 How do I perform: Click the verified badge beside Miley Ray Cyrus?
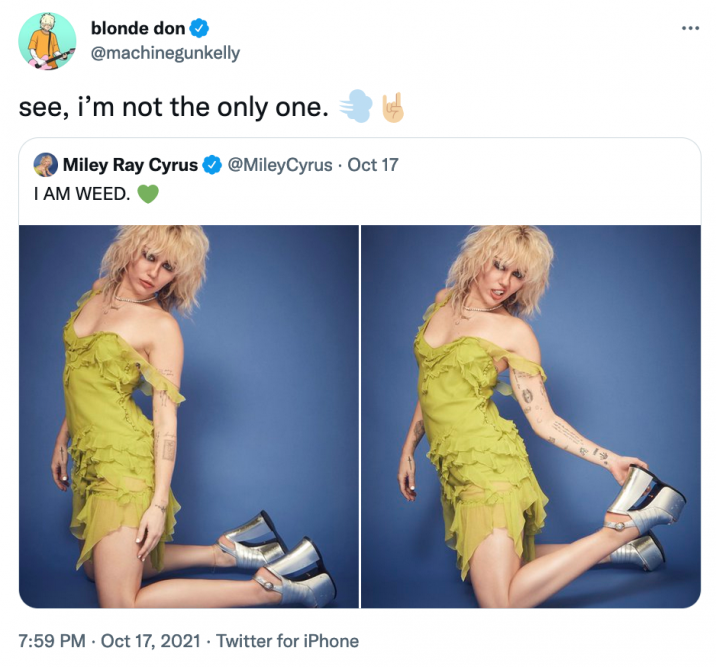click(x=212, y=165)
